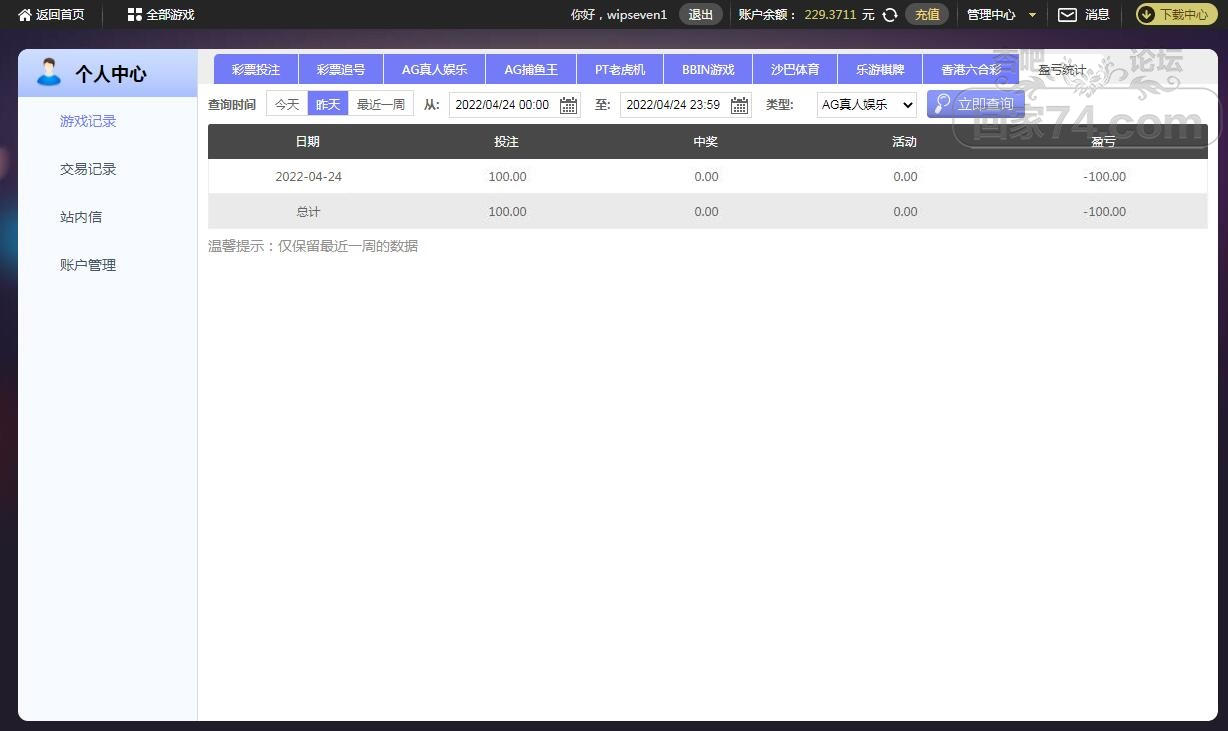Image resolution: width=1228 pixels, height=731 pixels.
Task: Refresh the account balance
Action: [890, 15]
